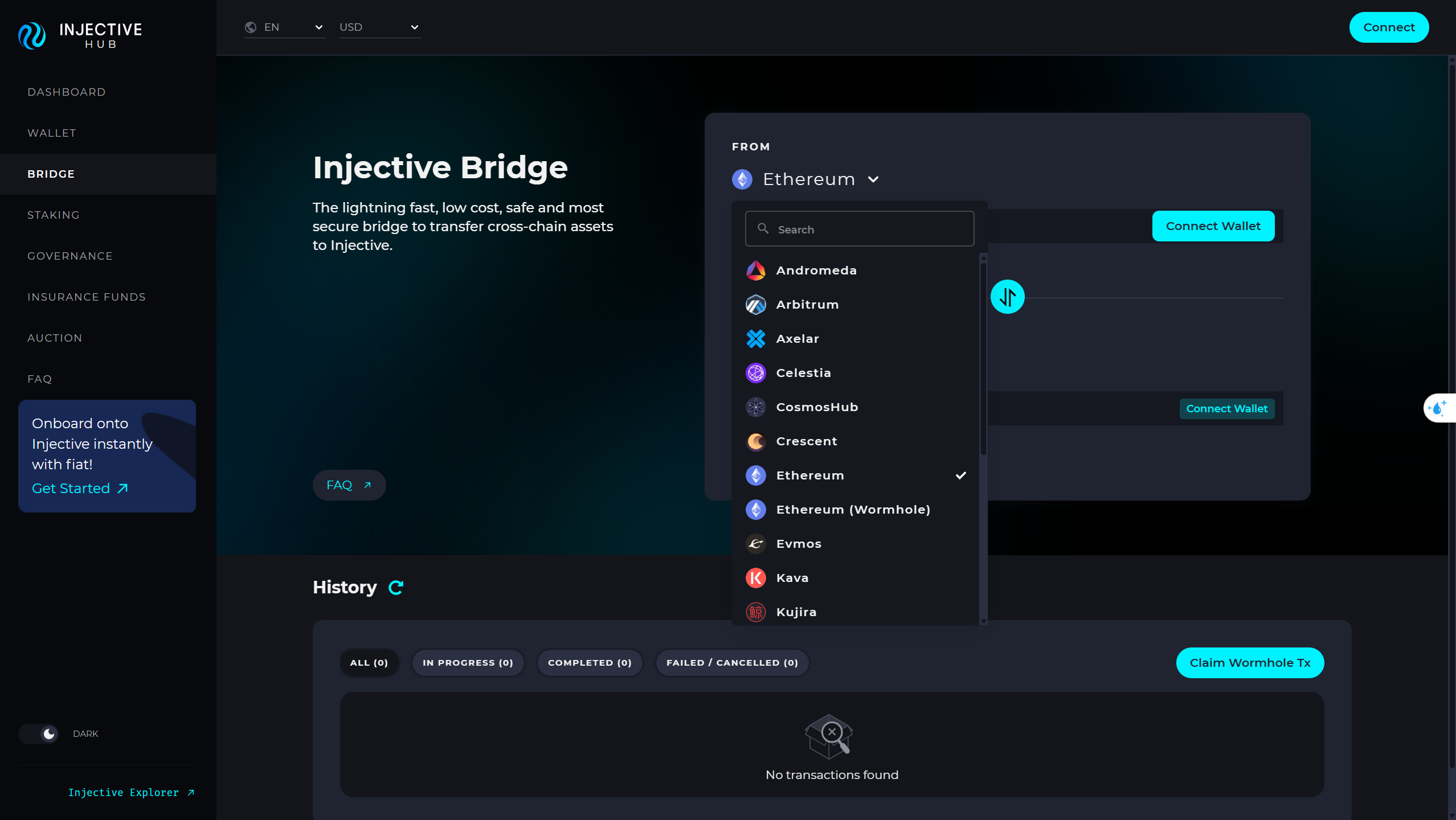Open the water-drop faucet widget
This screenshot has height=820, width=1456.
pyautogui.click(x=1439, y=408)
